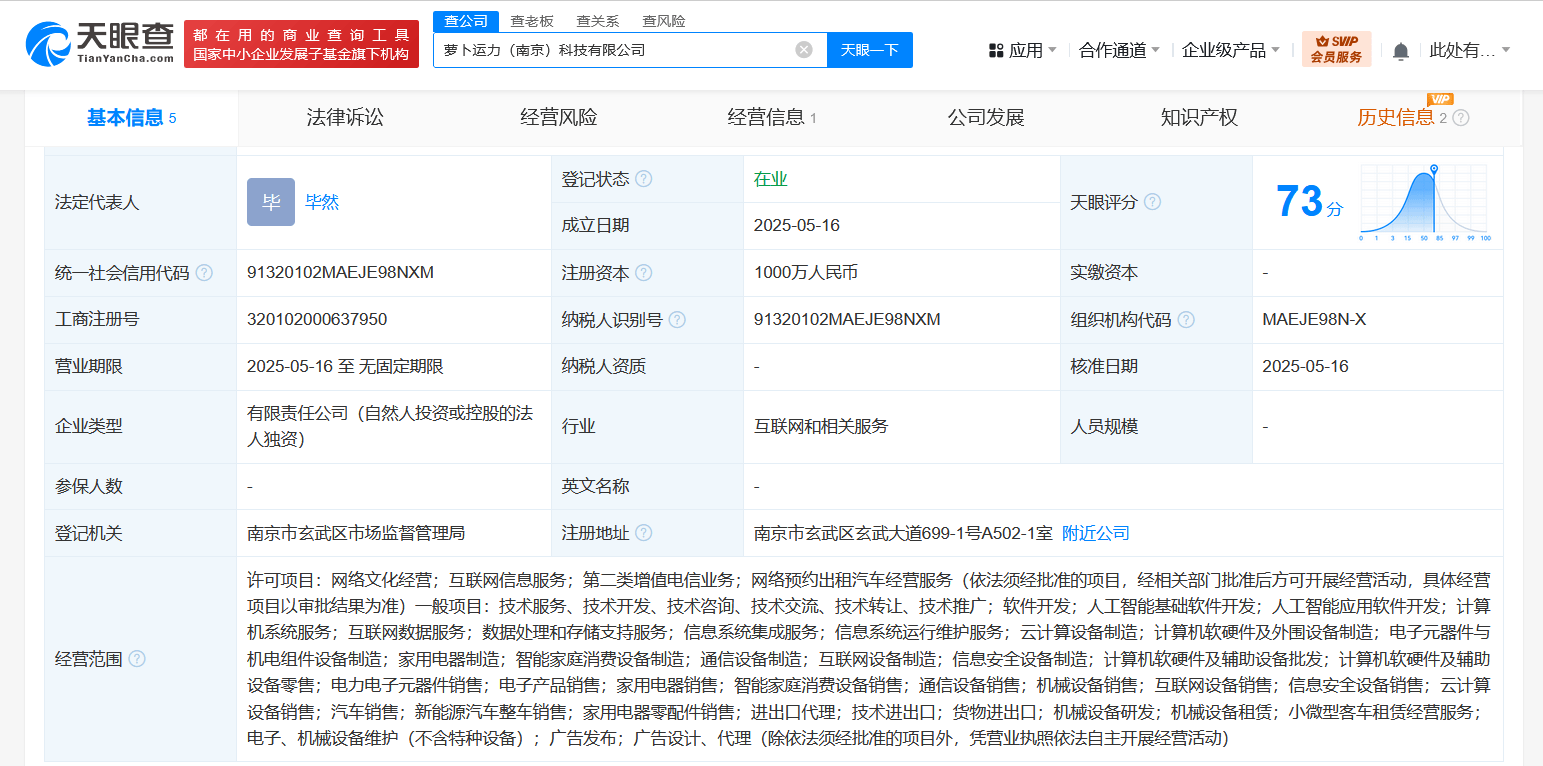This screenshot has height=766, width=1543.
Task: Click the 天眼一下 search button
Action: (x=870, y=50)
